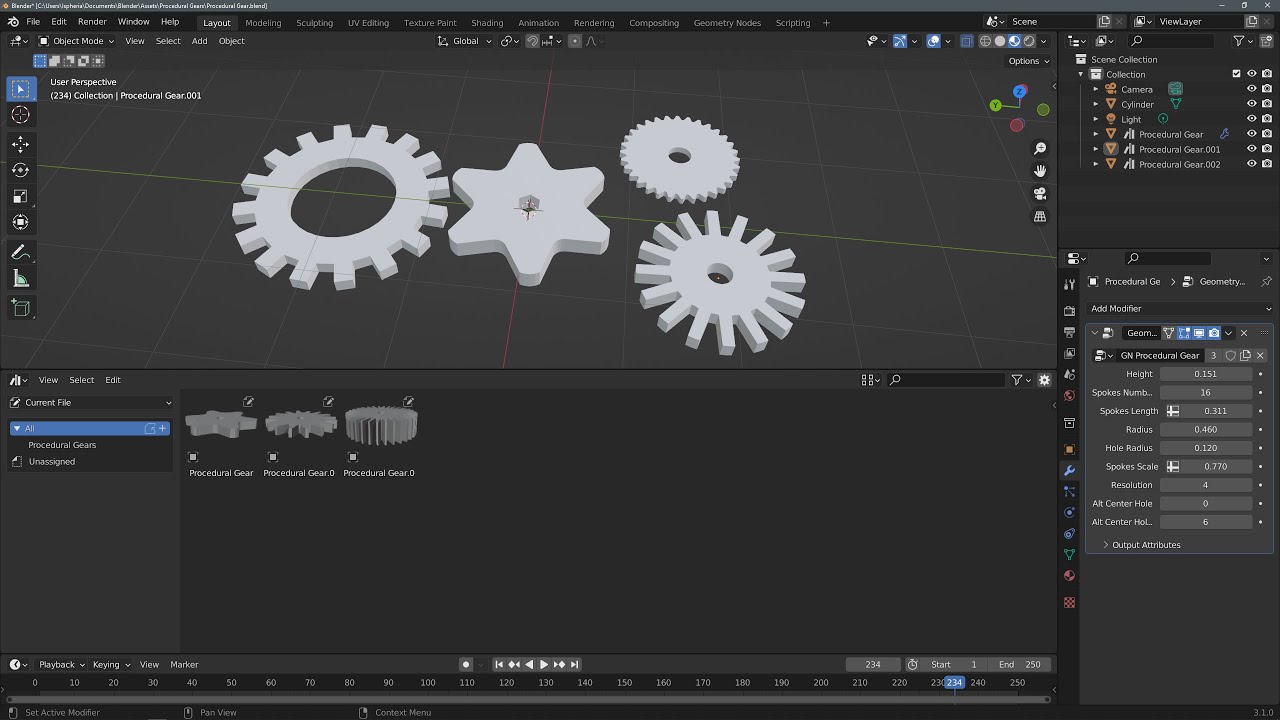The image size is (1280, 720).
Task: Switch to Wireframe viewport shading
Action: point(985,41)
